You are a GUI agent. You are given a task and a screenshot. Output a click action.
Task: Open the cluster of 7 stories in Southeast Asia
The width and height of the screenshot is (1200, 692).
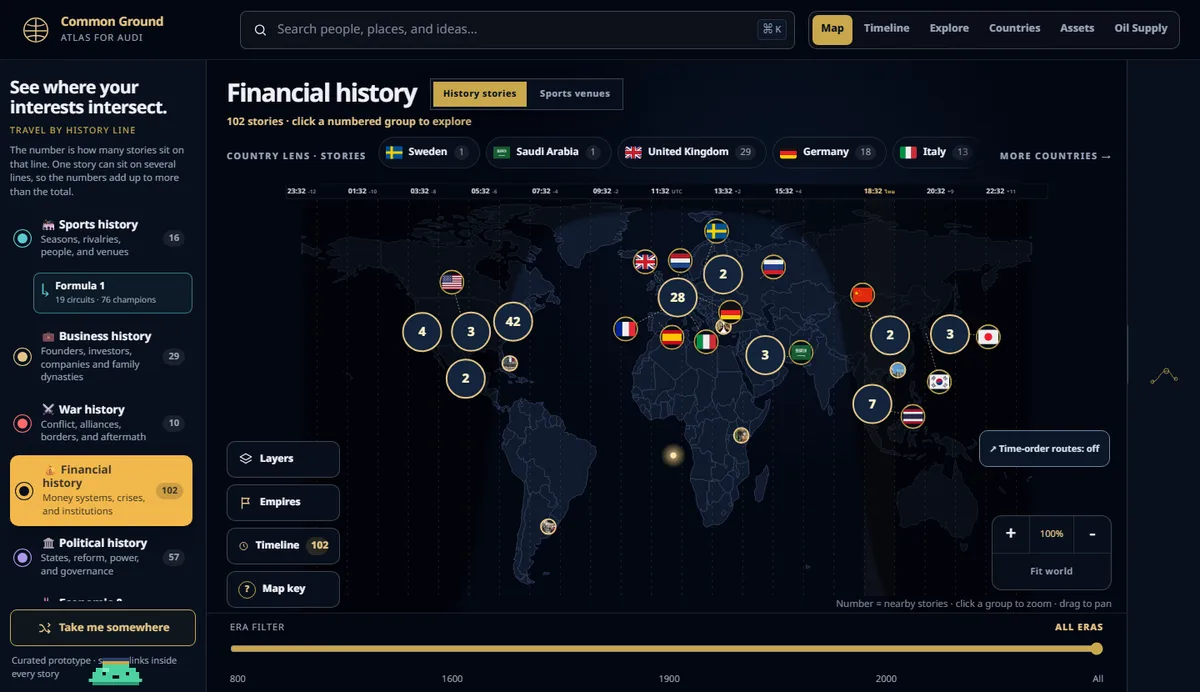click(872, 404)
